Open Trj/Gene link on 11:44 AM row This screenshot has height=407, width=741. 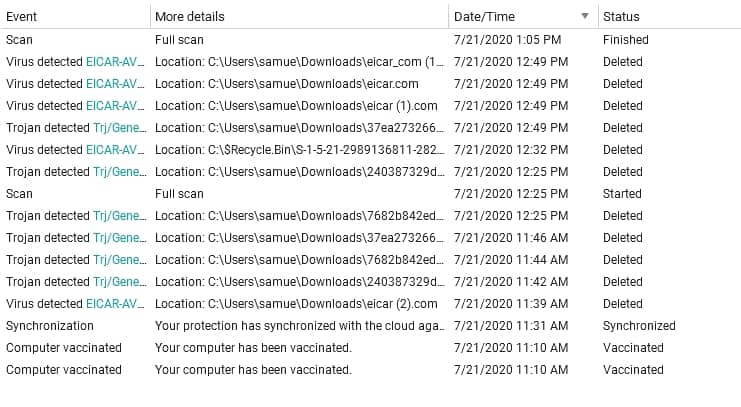tap(120, 260)
